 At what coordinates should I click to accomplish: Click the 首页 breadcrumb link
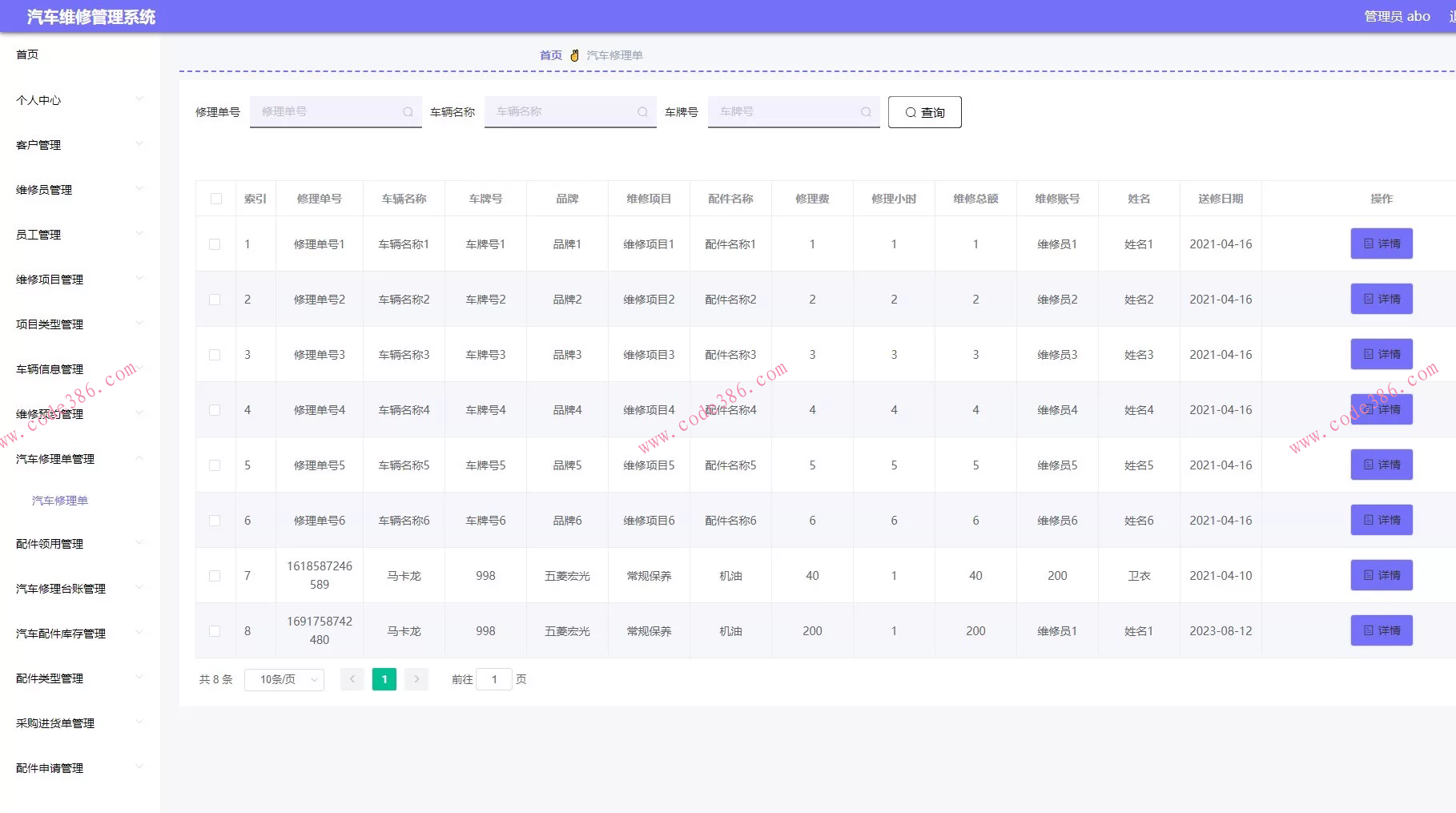click(x=551, y=55)
